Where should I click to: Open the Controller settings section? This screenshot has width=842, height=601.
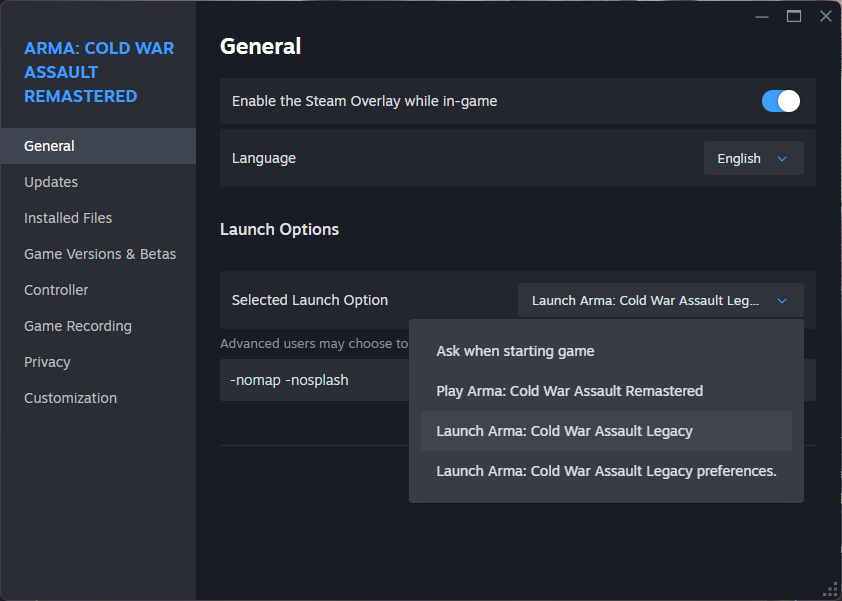(x=98, y=290)
